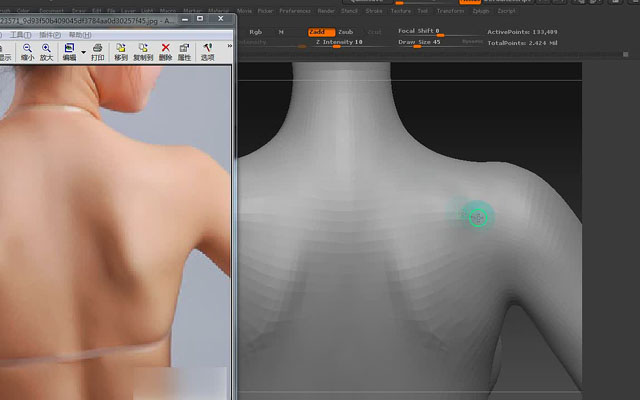Click the image viewer title bar filename
The image size is (640, 400).
[87, 20]
